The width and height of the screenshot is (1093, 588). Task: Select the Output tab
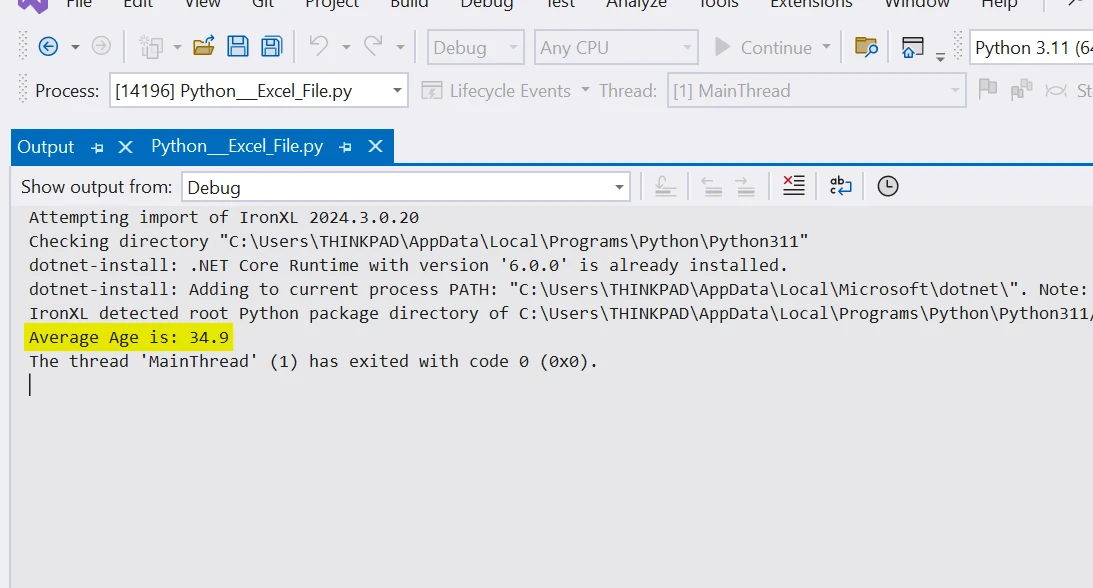click(x=46, y=147)
